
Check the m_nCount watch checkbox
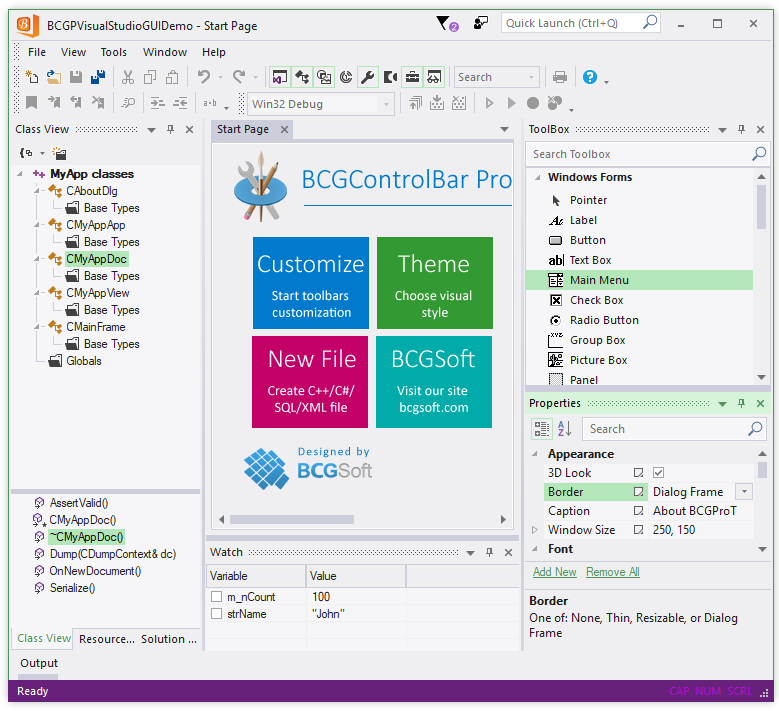point(216,596)
